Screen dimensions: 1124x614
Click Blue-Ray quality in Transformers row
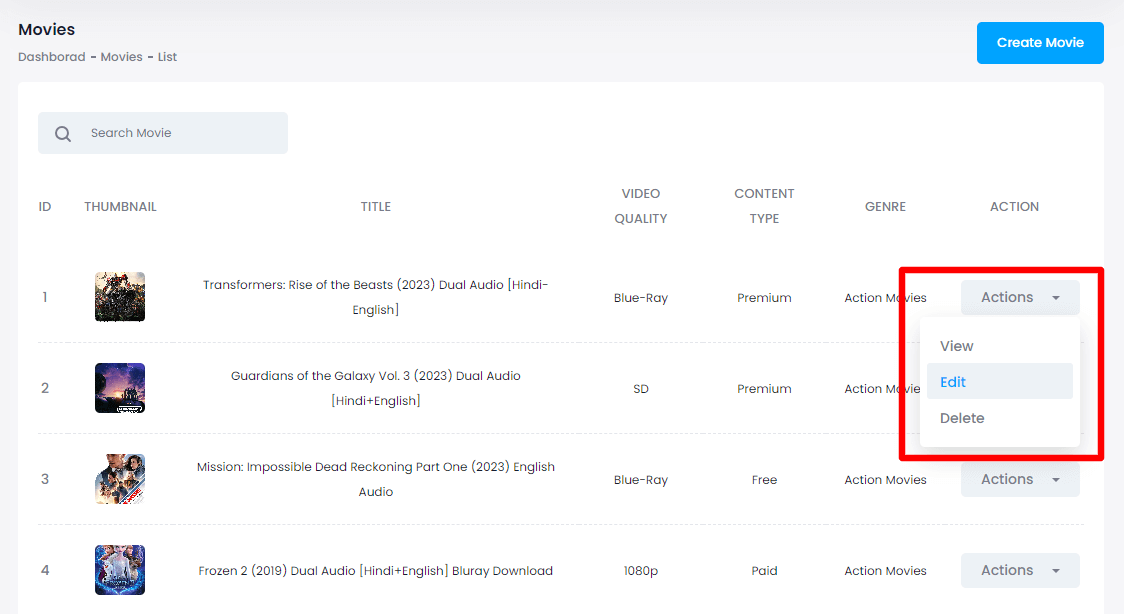coord(641,297)
